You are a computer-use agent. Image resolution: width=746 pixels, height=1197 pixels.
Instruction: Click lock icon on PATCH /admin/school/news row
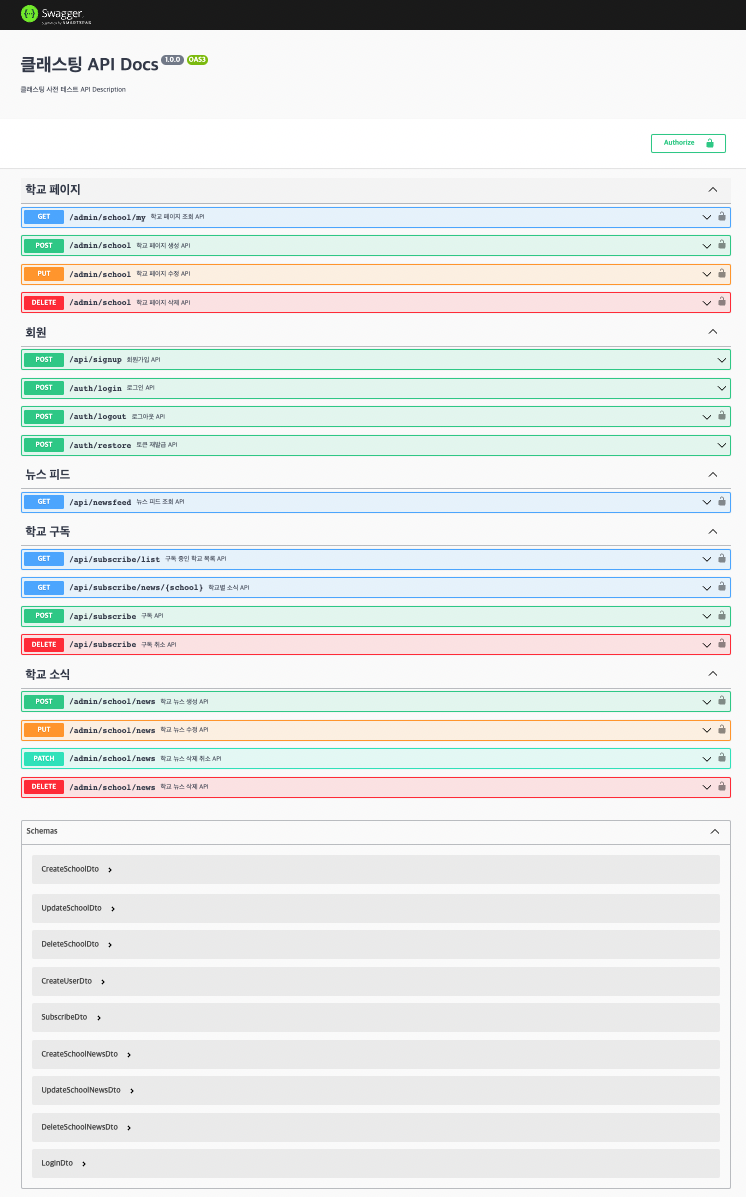(722, 758)
